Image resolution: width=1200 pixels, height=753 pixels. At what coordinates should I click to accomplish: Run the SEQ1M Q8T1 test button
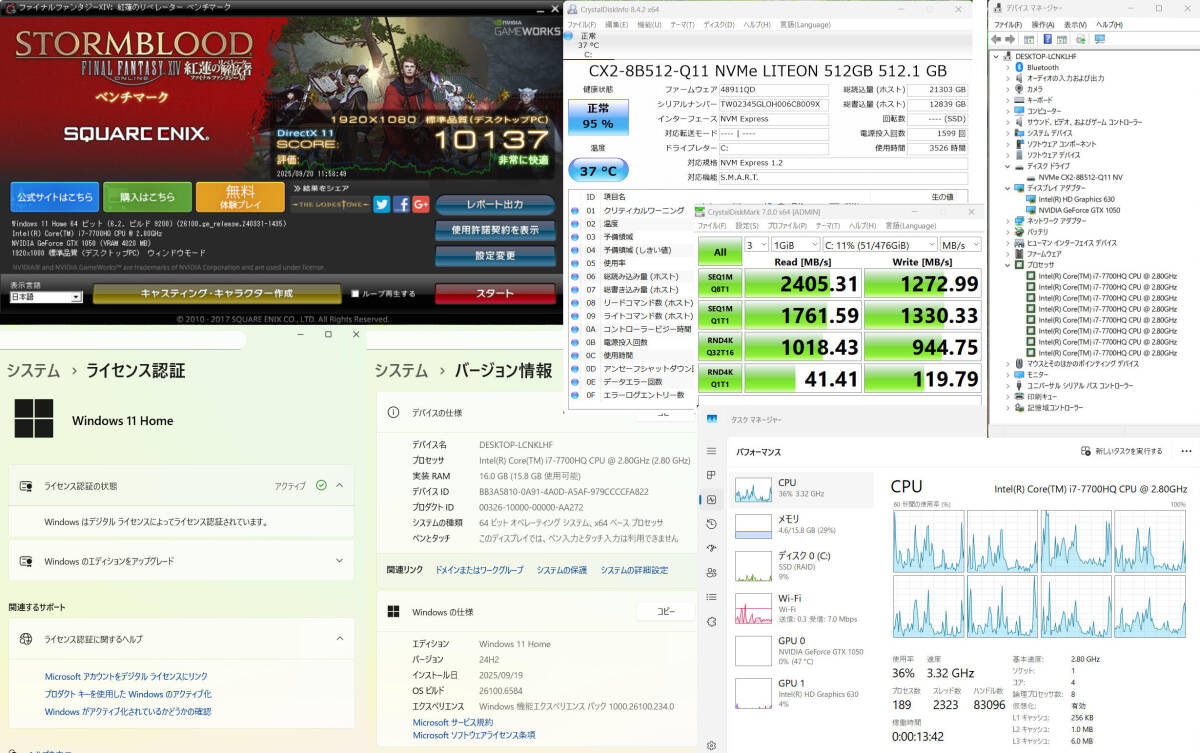click(x=720, y=285)
